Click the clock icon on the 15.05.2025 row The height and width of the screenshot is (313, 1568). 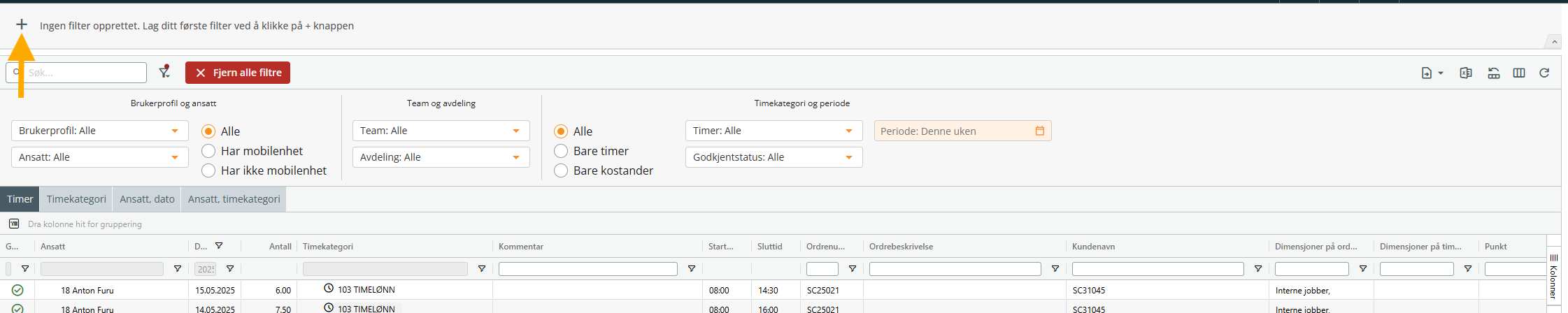[329, 289]
